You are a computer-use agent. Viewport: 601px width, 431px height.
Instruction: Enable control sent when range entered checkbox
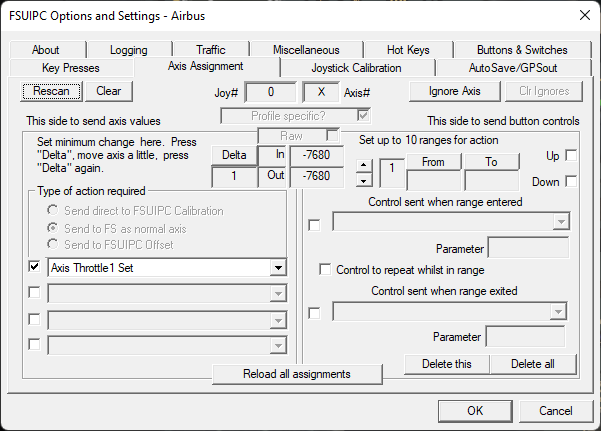click(314, 225)
